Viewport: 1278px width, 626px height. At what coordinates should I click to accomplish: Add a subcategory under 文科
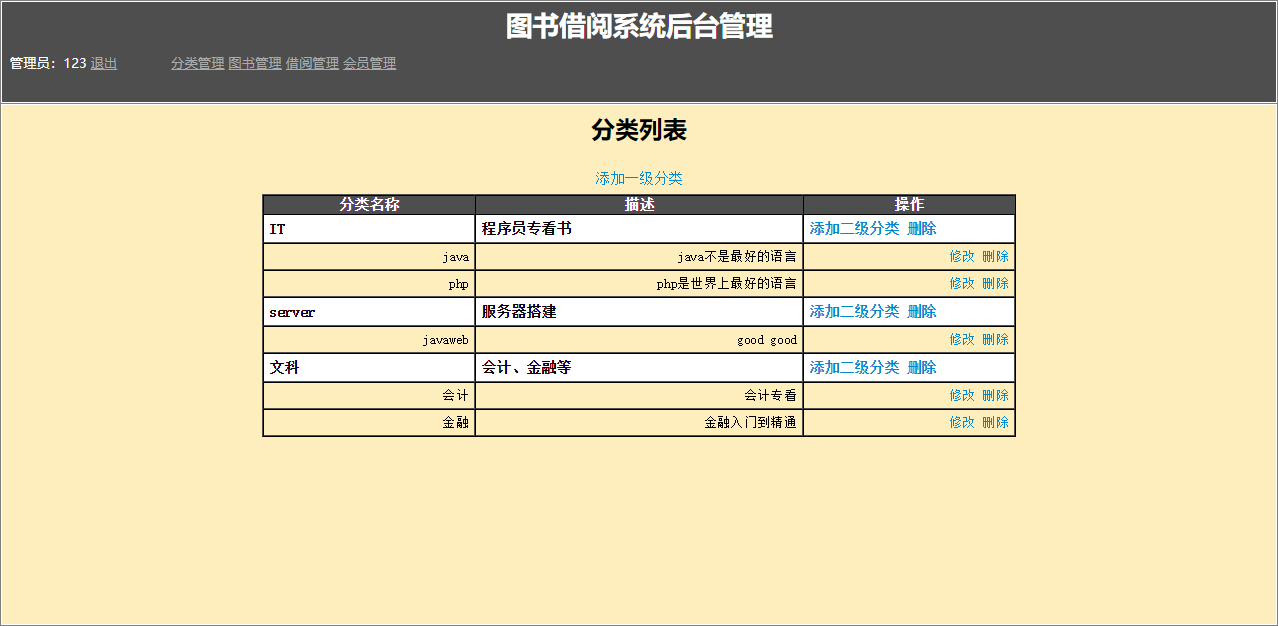pos(854,368)
